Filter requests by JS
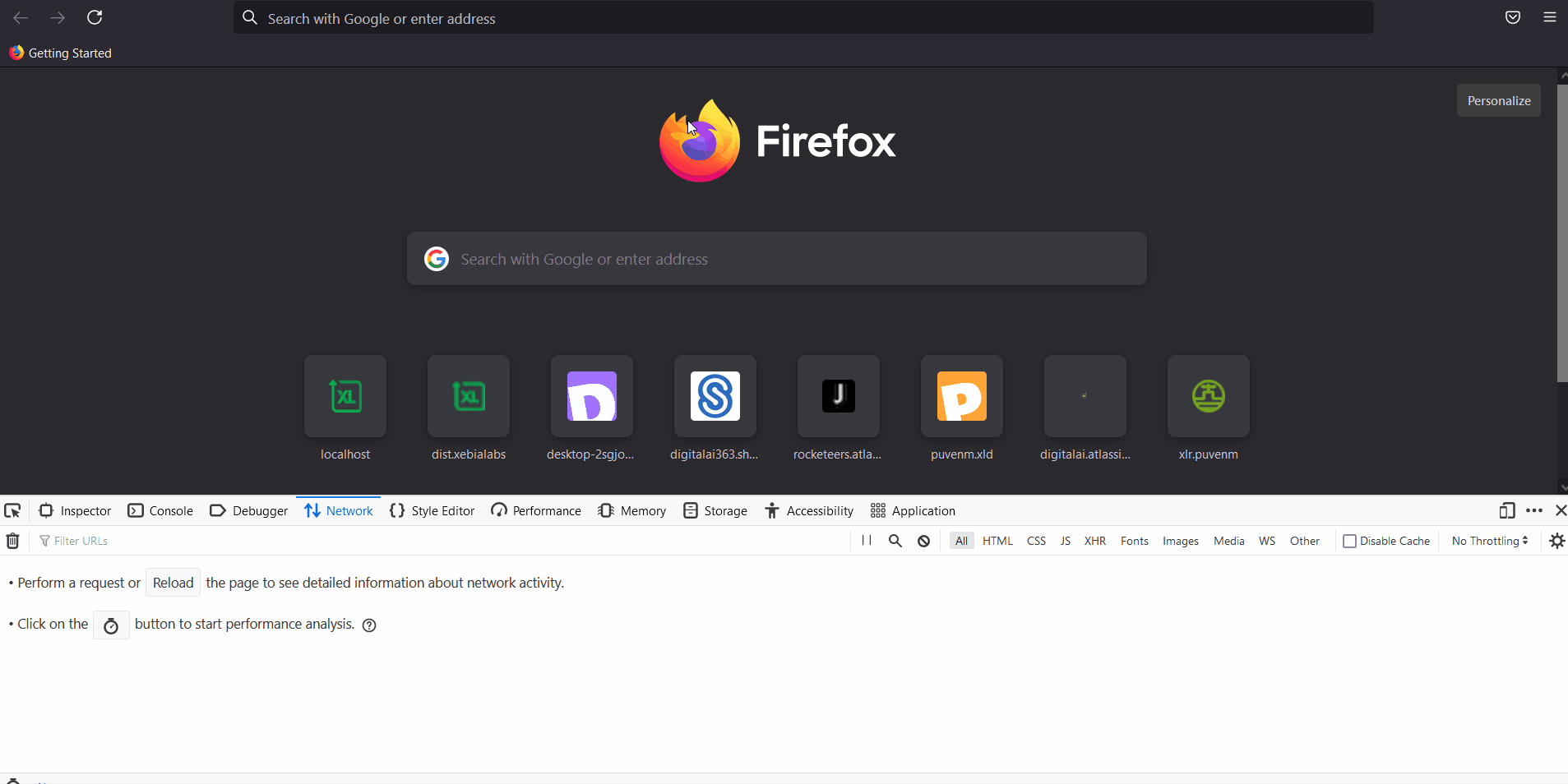1568x784 pixels. (x=1066, y=541)
